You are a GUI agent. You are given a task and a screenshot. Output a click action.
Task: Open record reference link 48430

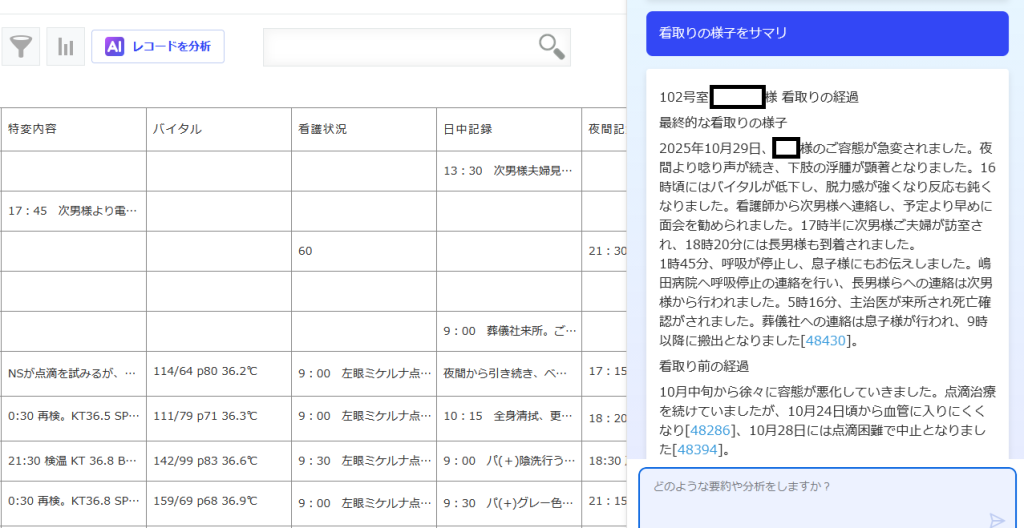click(825, 341)
